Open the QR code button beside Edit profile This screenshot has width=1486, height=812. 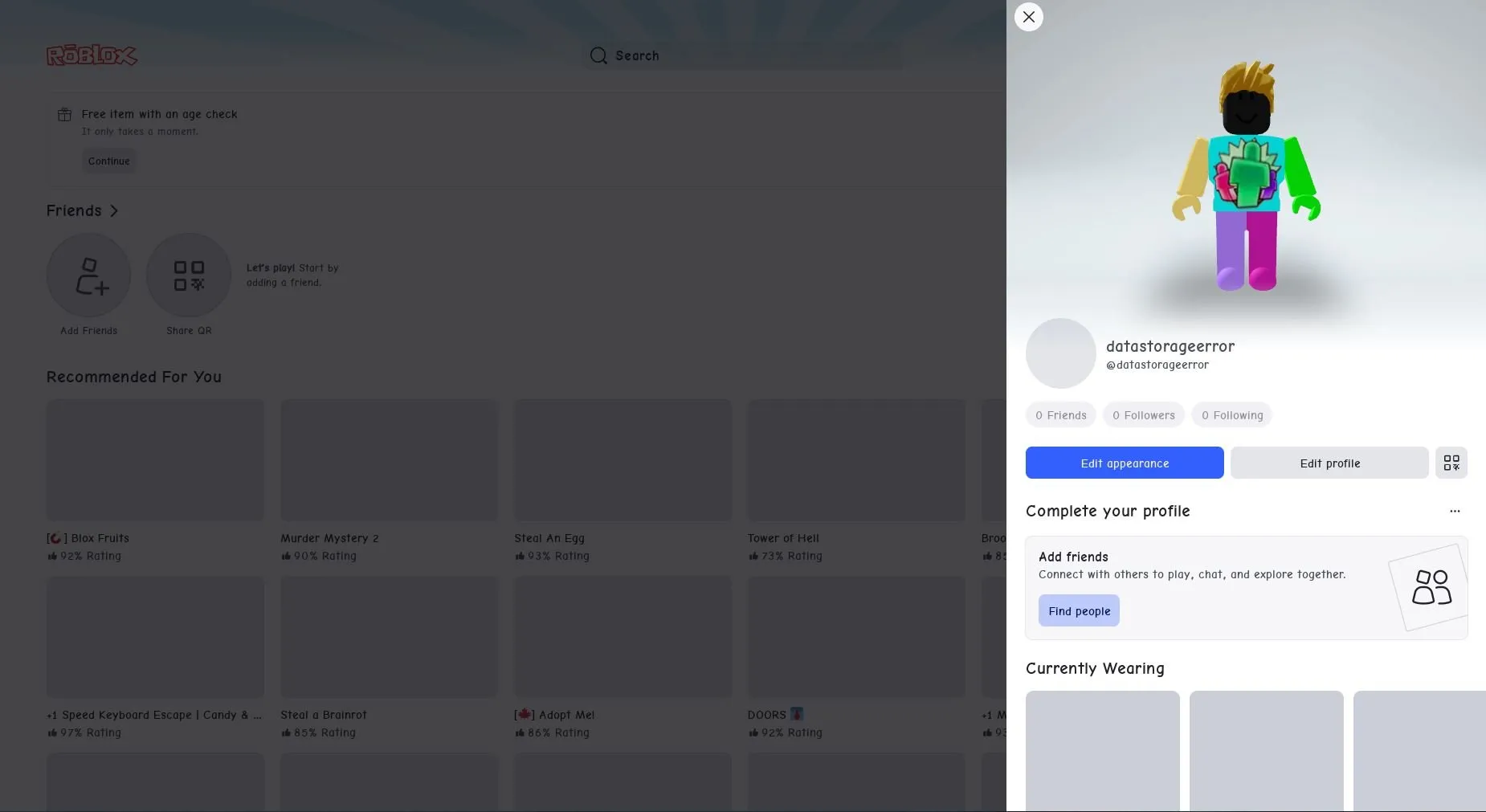click(x=1451, y=463)
